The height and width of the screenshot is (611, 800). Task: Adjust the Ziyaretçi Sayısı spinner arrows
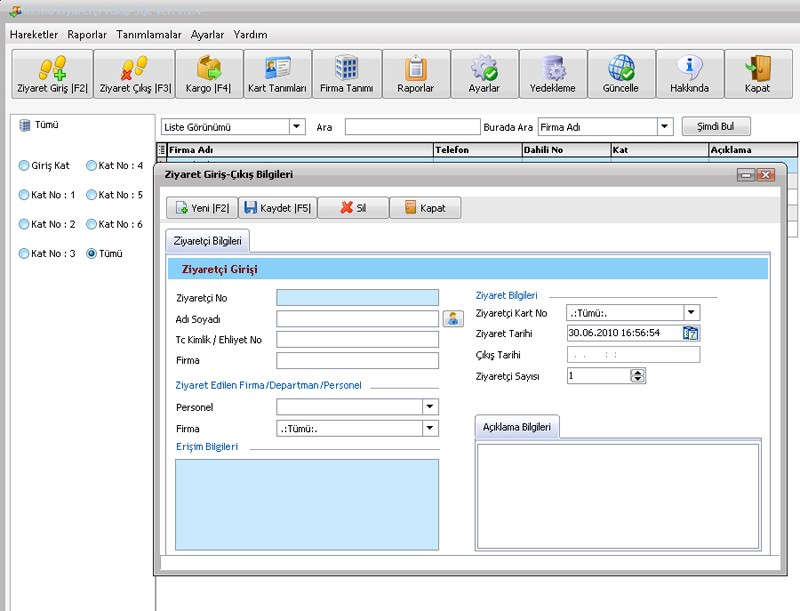(638, 376)
